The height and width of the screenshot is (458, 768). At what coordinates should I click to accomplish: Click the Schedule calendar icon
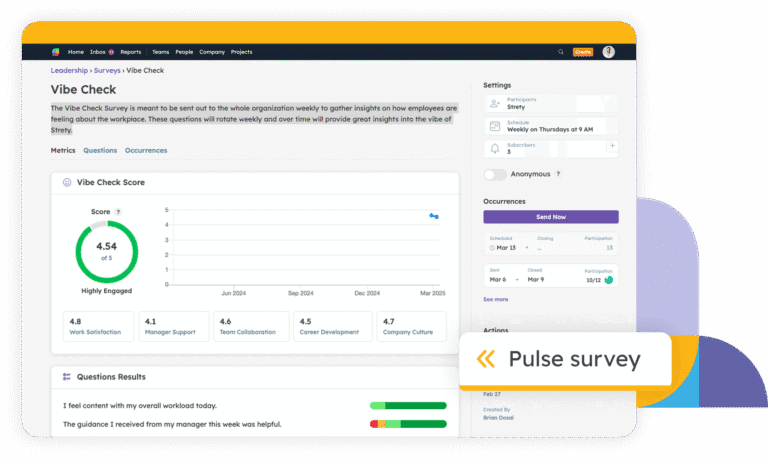[x=495, y=126]
